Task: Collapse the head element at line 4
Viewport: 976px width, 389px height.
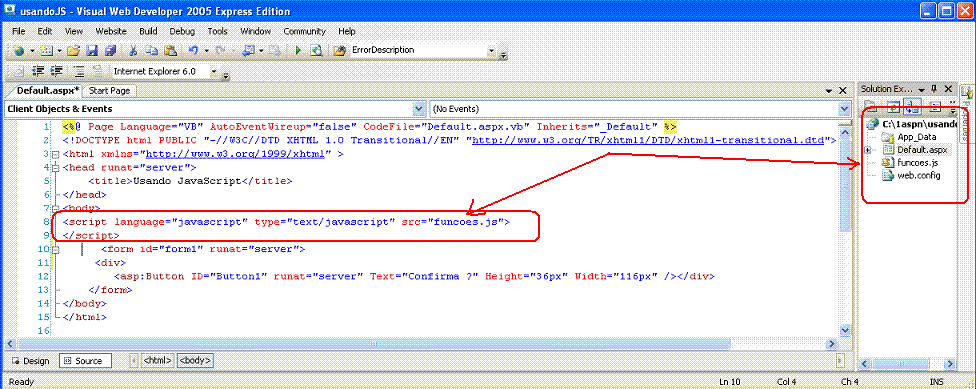Action: [55, 167]
